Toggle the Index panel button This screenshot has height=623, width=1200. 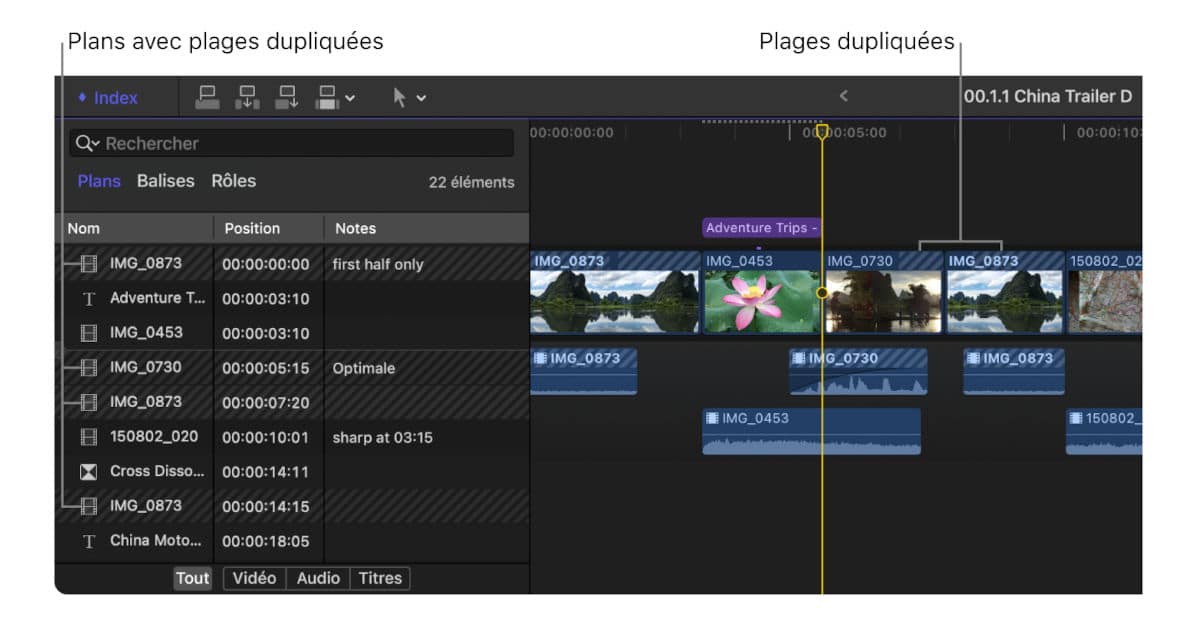point(108,98)
